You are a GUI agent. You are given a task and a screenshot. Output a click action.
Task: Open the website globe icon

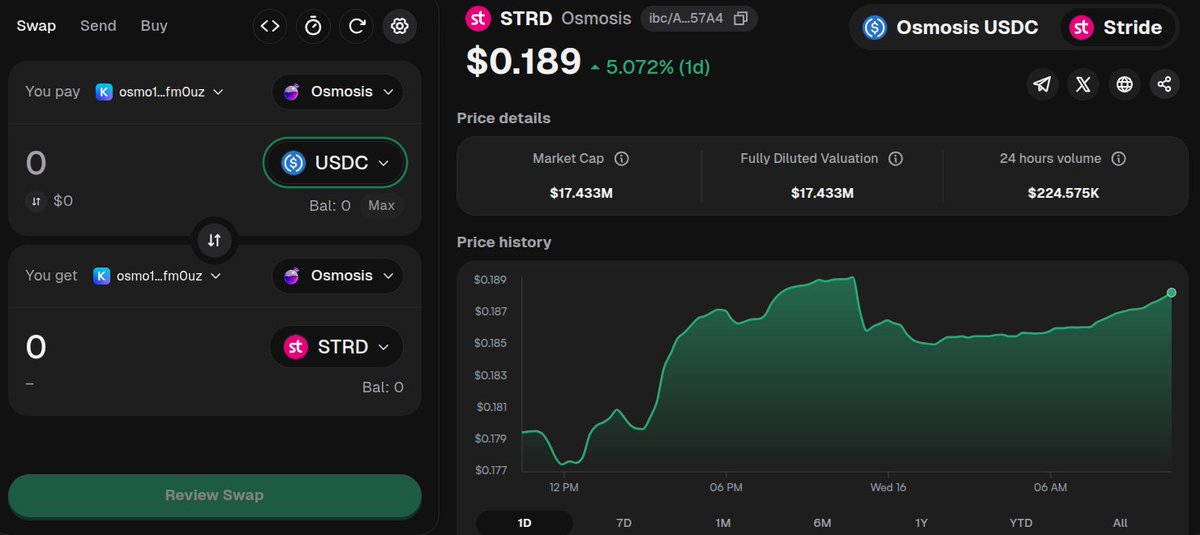[x=1124, y=84]
